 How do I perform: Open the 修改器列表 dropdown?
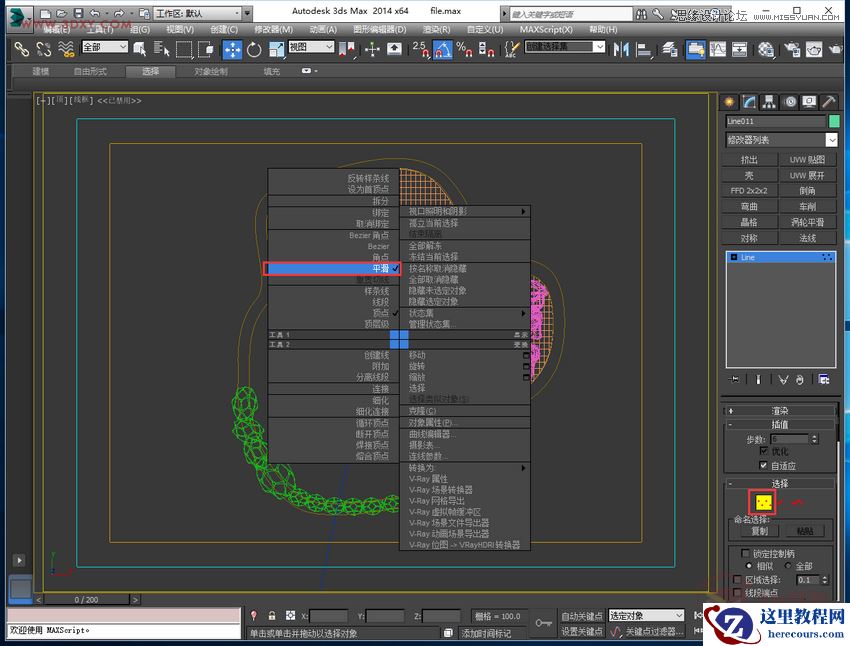tap(781, 139)
